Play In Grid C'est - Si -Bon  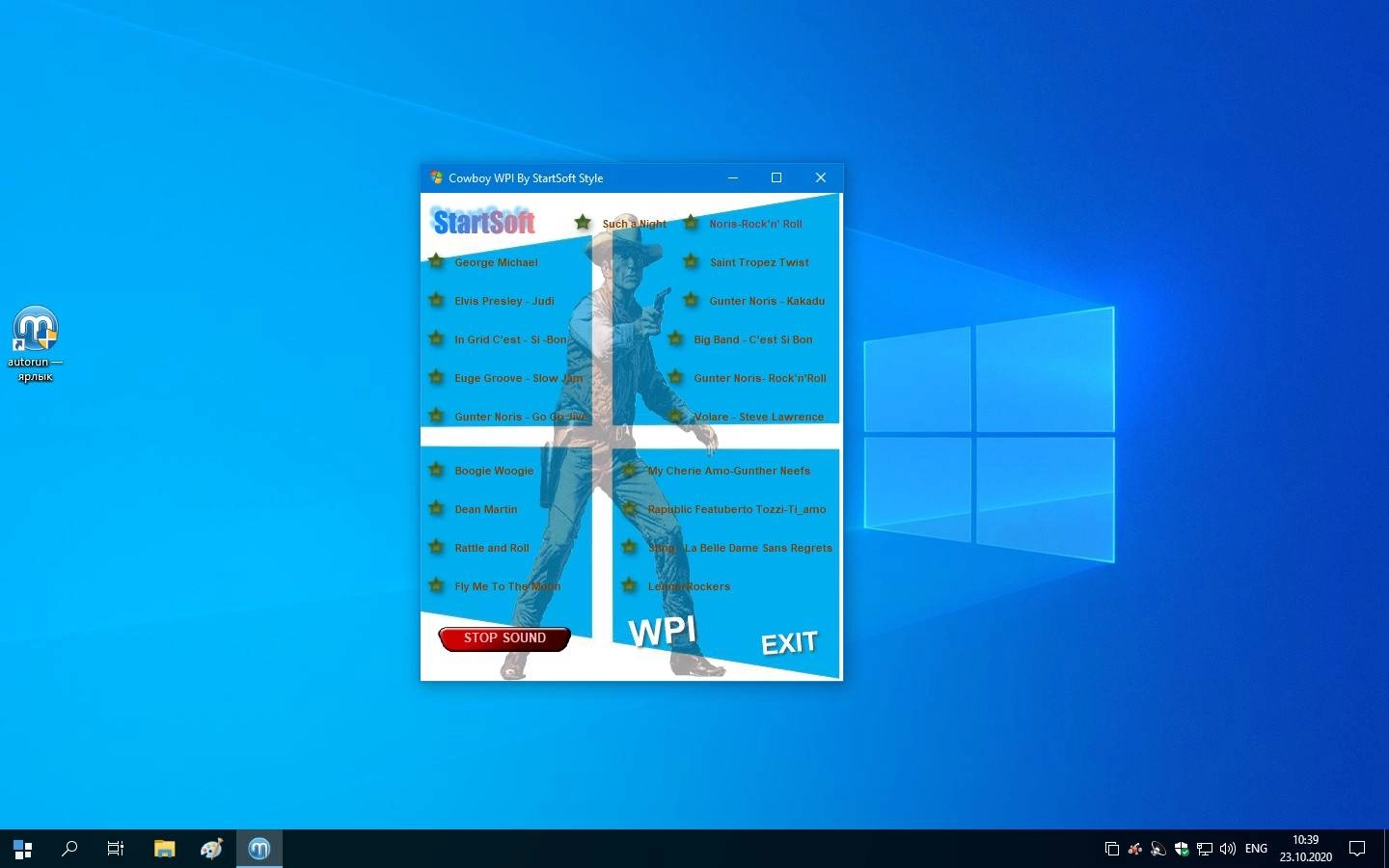[x=510, y=339]
